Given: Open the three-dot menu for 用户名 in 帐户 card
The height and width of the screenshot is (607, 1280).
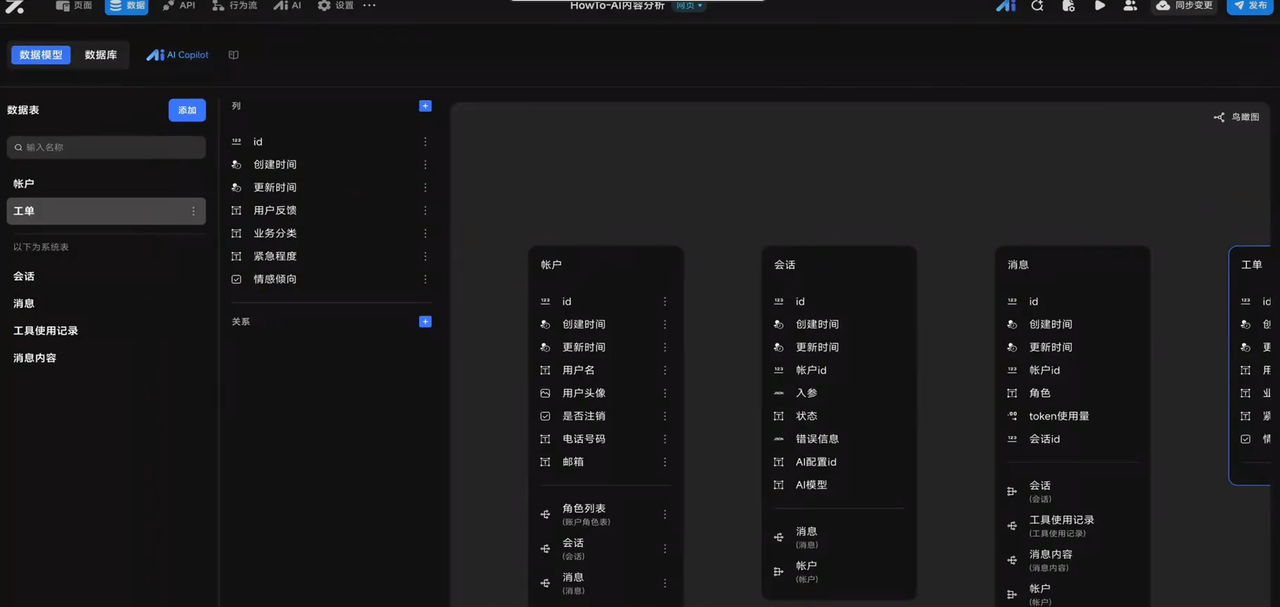Looking at the screenshot, I should pyautogui.click(x=665, y=370).
